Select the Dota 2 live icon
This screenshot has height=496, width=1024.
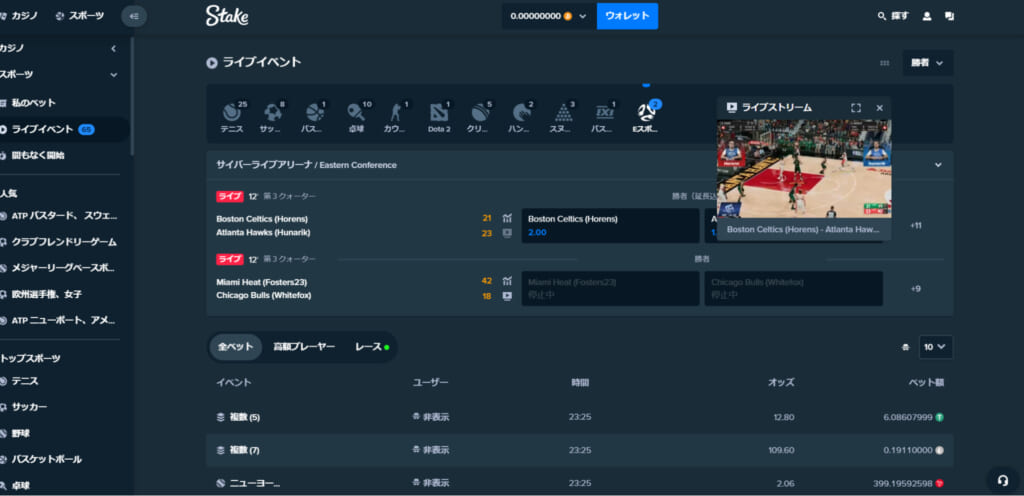[x=439, y=117]
